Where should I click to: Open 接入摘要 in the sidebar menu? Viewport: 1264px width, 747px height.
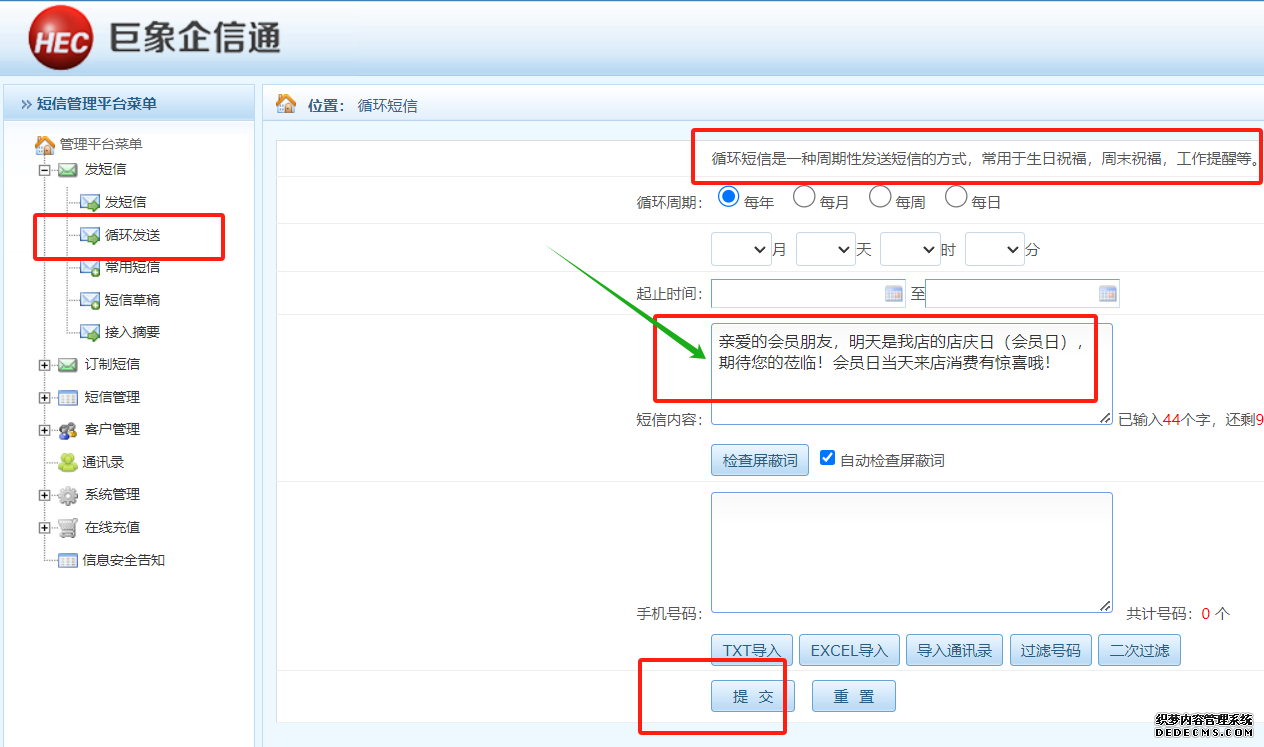(x=132, y=332)
